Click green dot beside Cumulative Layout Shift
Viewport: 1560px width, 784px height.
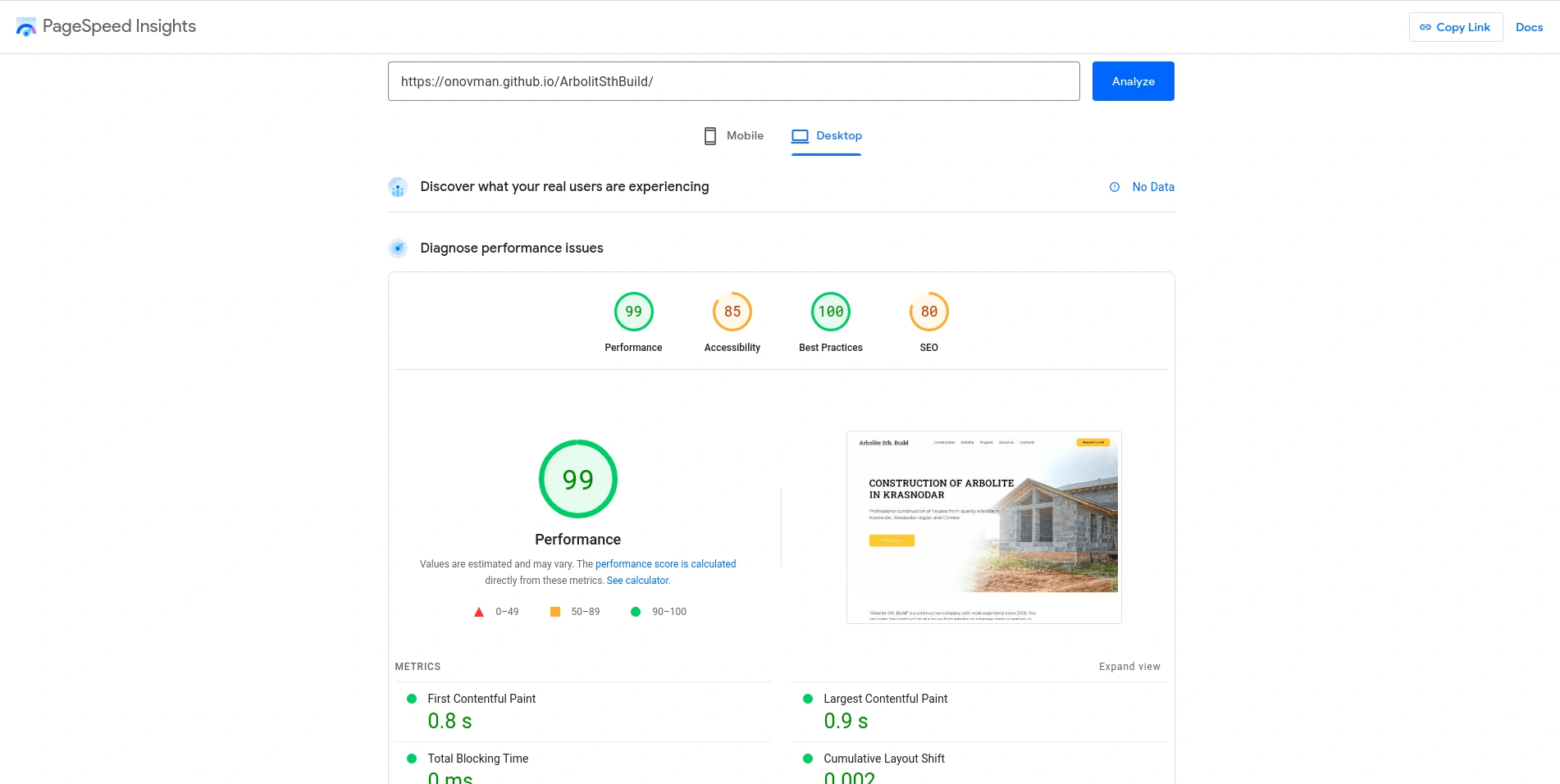(808, 759)
